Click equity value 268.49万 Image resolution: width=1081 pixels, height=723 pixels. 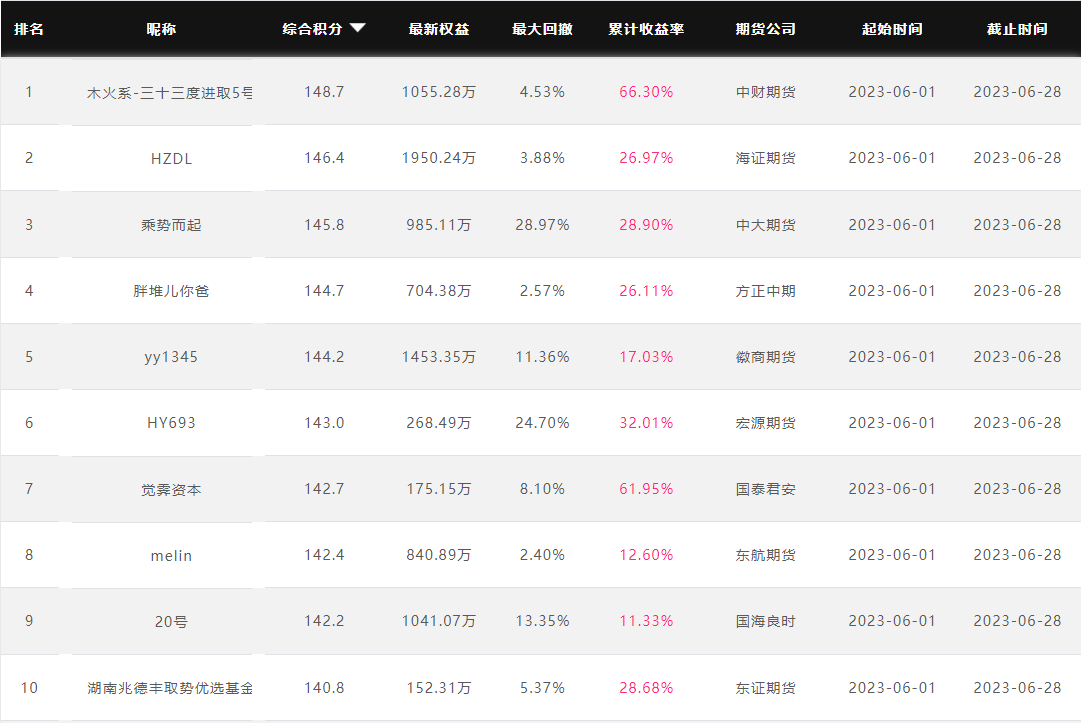point(439,422)
